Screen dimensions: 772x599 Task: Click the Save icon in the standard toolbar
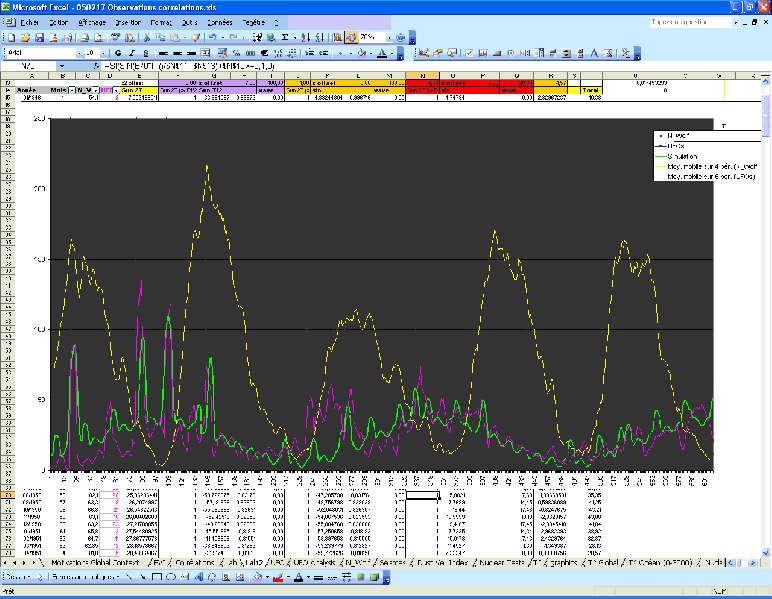pyautogui.click(x=39, y=37)
